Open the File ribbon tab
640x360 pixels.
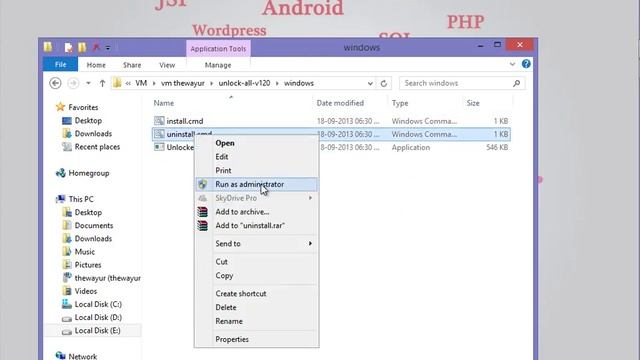click(60, 64)
